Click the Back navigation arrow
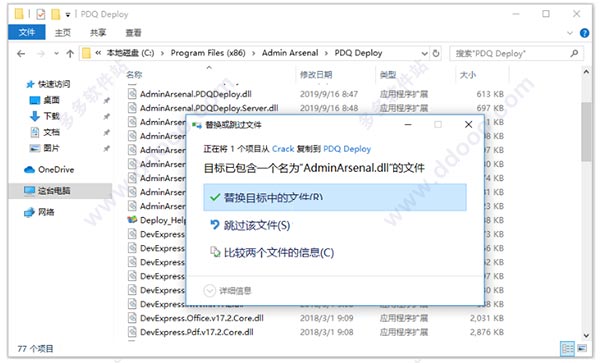This screenshot has width=600, height=363. click(x=21, y=54)
